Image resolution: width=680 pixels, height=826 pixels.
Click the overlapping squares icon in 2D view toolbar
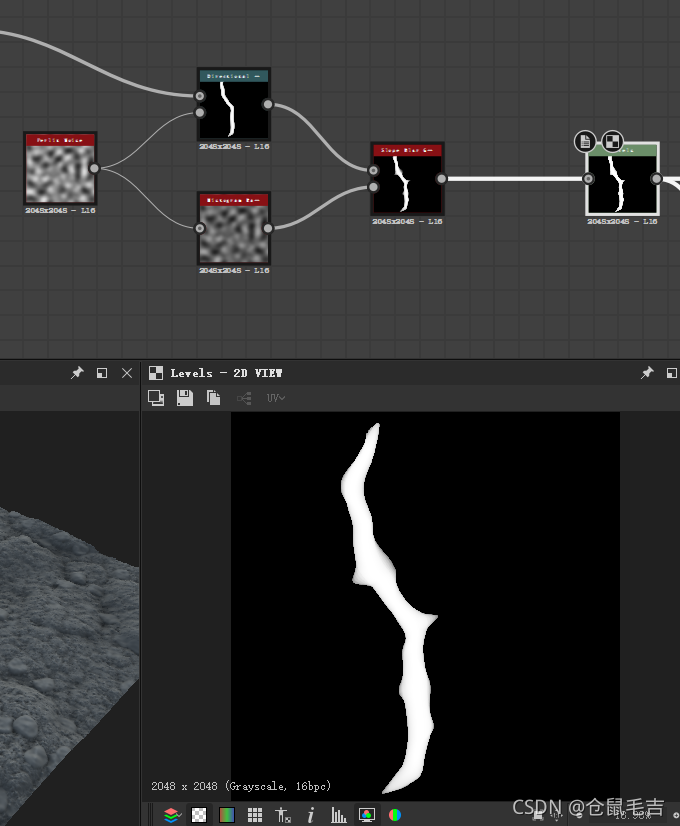(x=156, y=398)
